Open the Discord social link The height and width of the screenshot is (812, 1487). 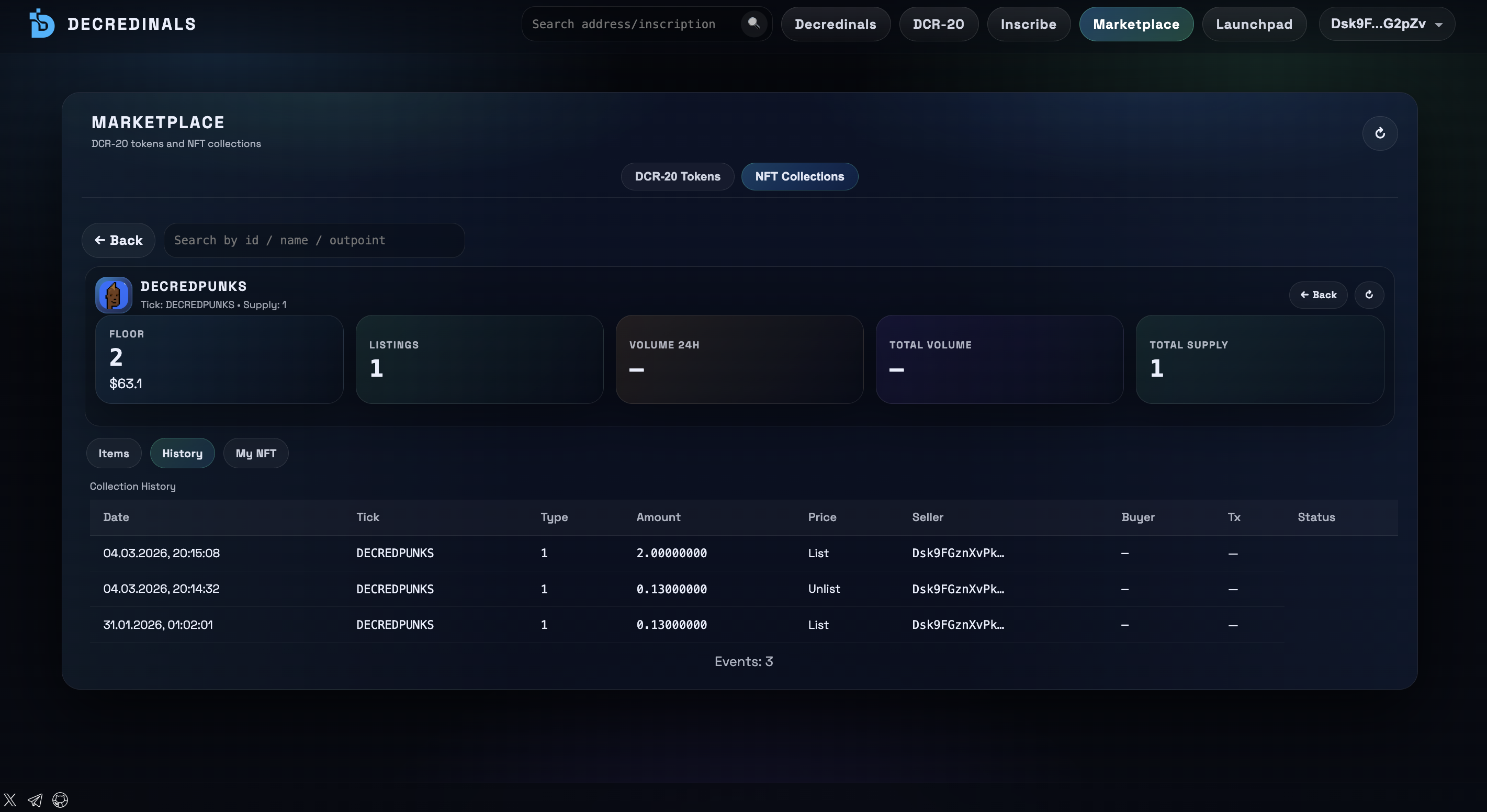pos(60,800)
